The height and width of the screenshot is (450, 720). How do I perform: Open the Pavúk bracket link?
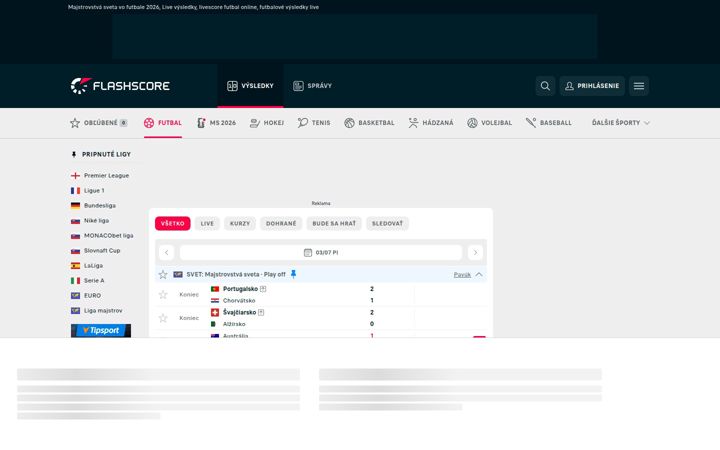[x=462, y=275]
